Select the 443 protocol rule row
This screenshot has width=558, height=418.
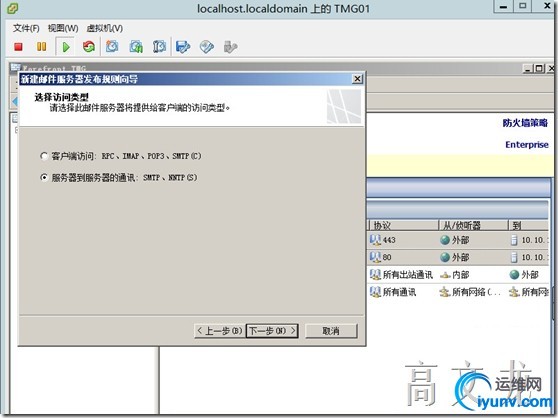click(x=459, y=240)
